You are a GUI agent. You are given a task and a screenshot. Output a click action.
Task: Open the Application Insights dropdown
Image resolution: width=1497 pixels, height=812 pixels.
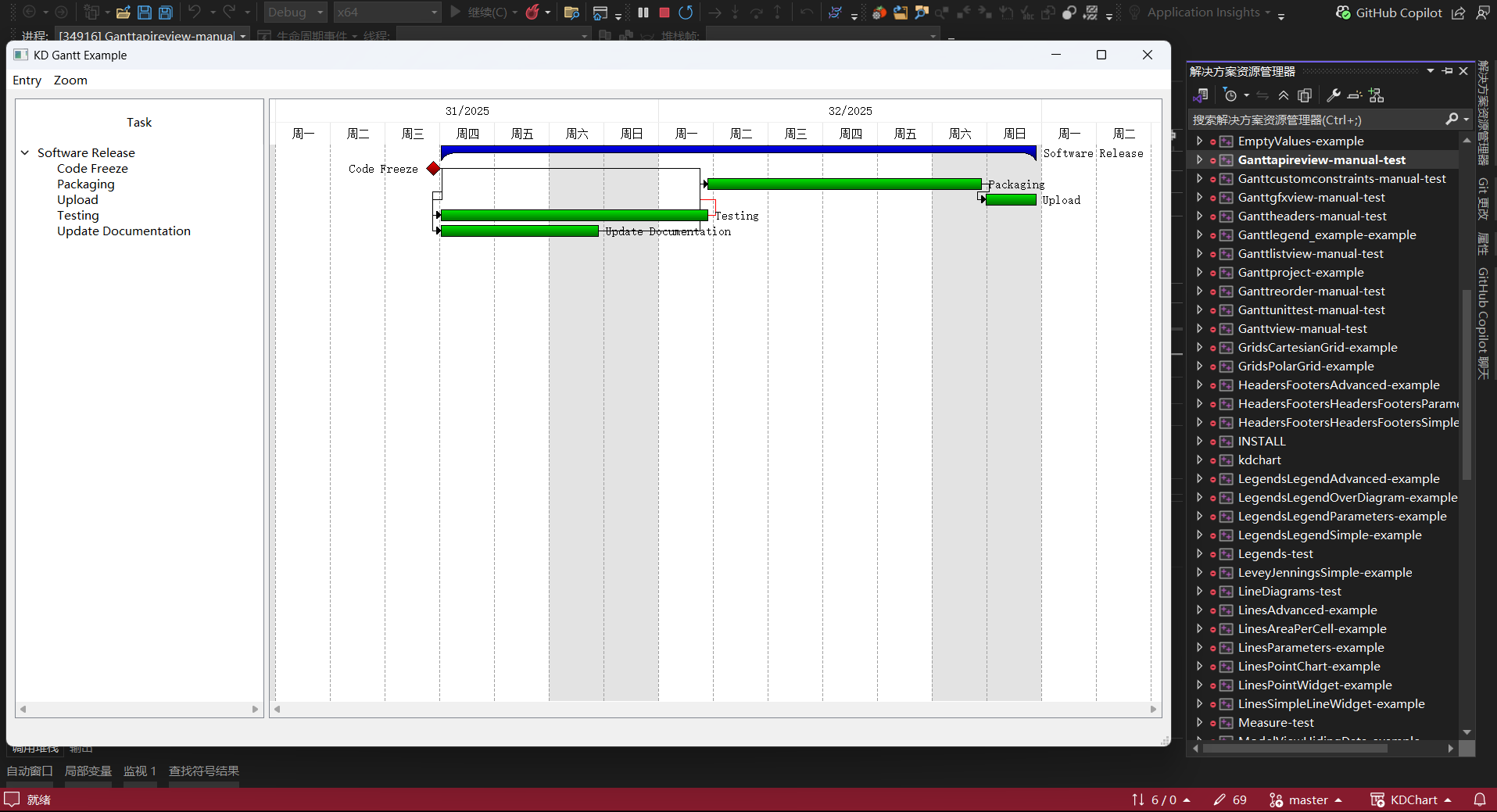(x=1209, y=13)
